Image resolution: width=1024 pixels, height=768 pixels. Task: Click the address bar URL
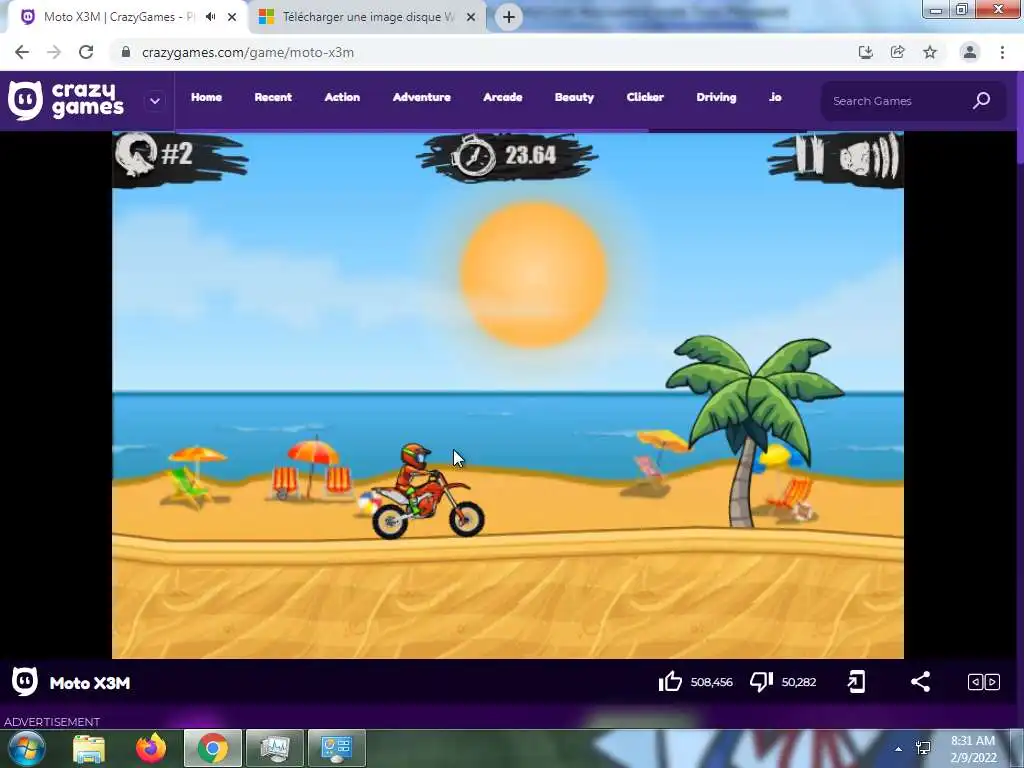[248, 53]
